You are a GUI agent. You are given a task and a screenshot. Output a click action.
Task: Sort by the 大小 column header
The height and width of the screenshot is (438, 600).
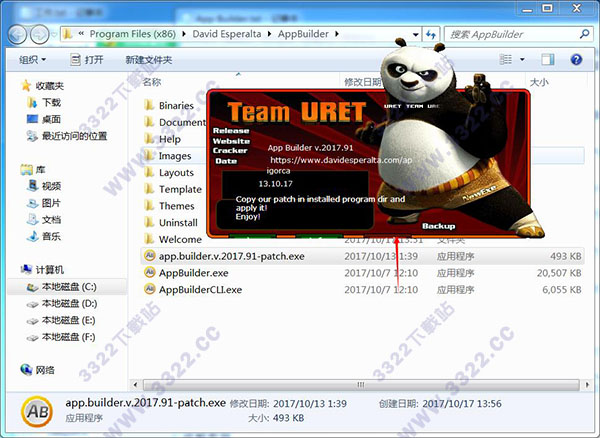click(539, 82)
